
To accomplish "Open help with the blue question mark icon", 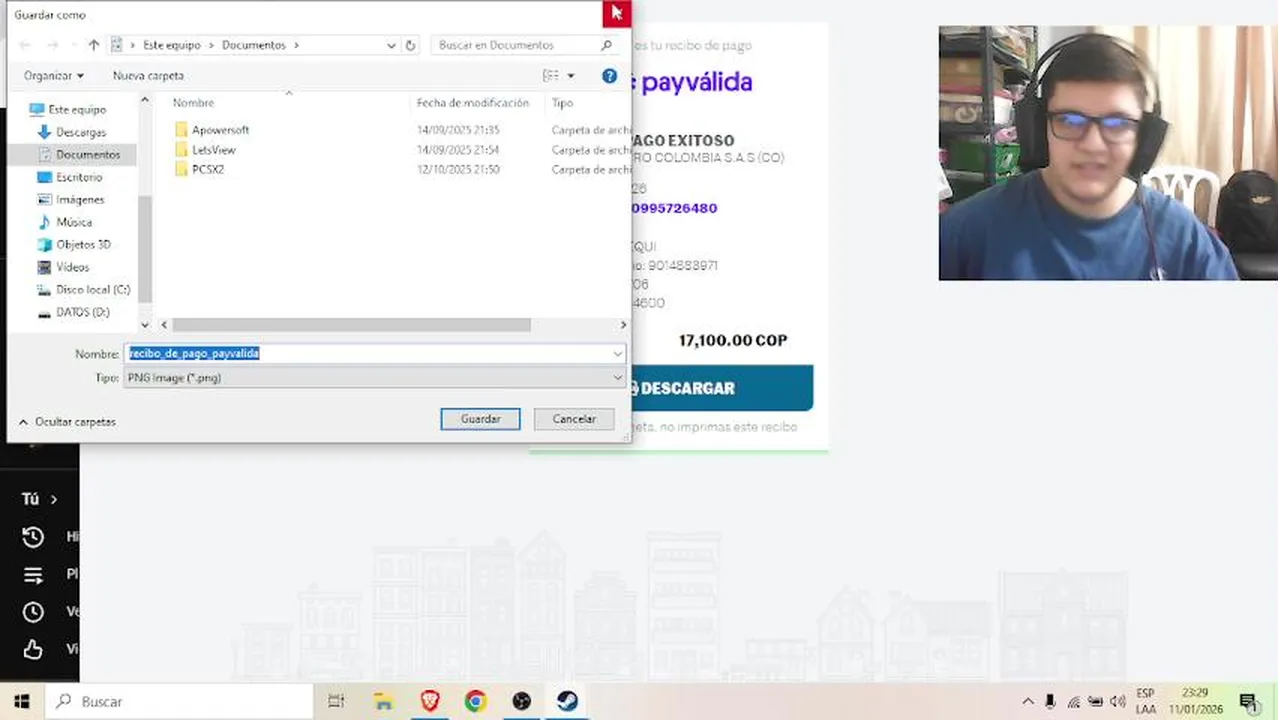I will [610, 76].
